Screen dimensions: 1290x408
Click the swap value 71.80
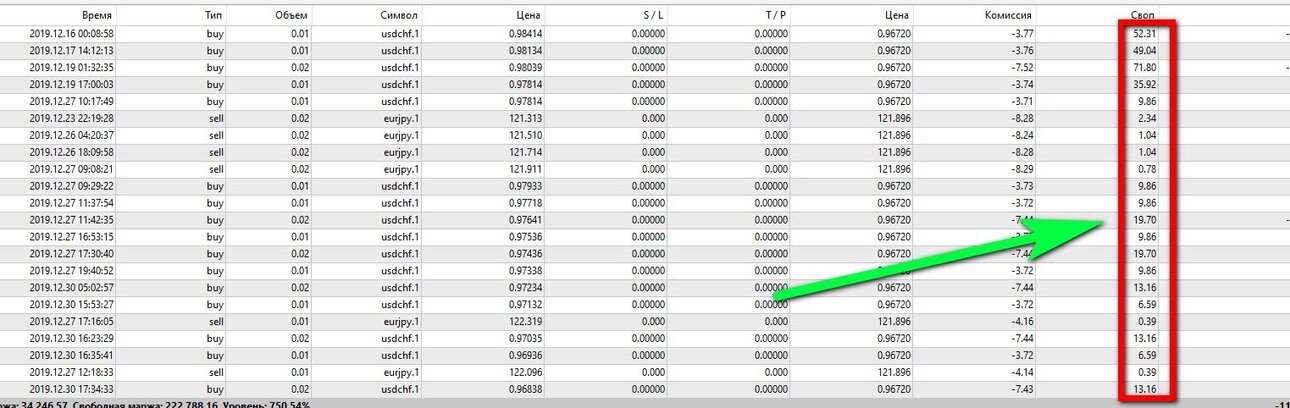(x=1143, y=68)
